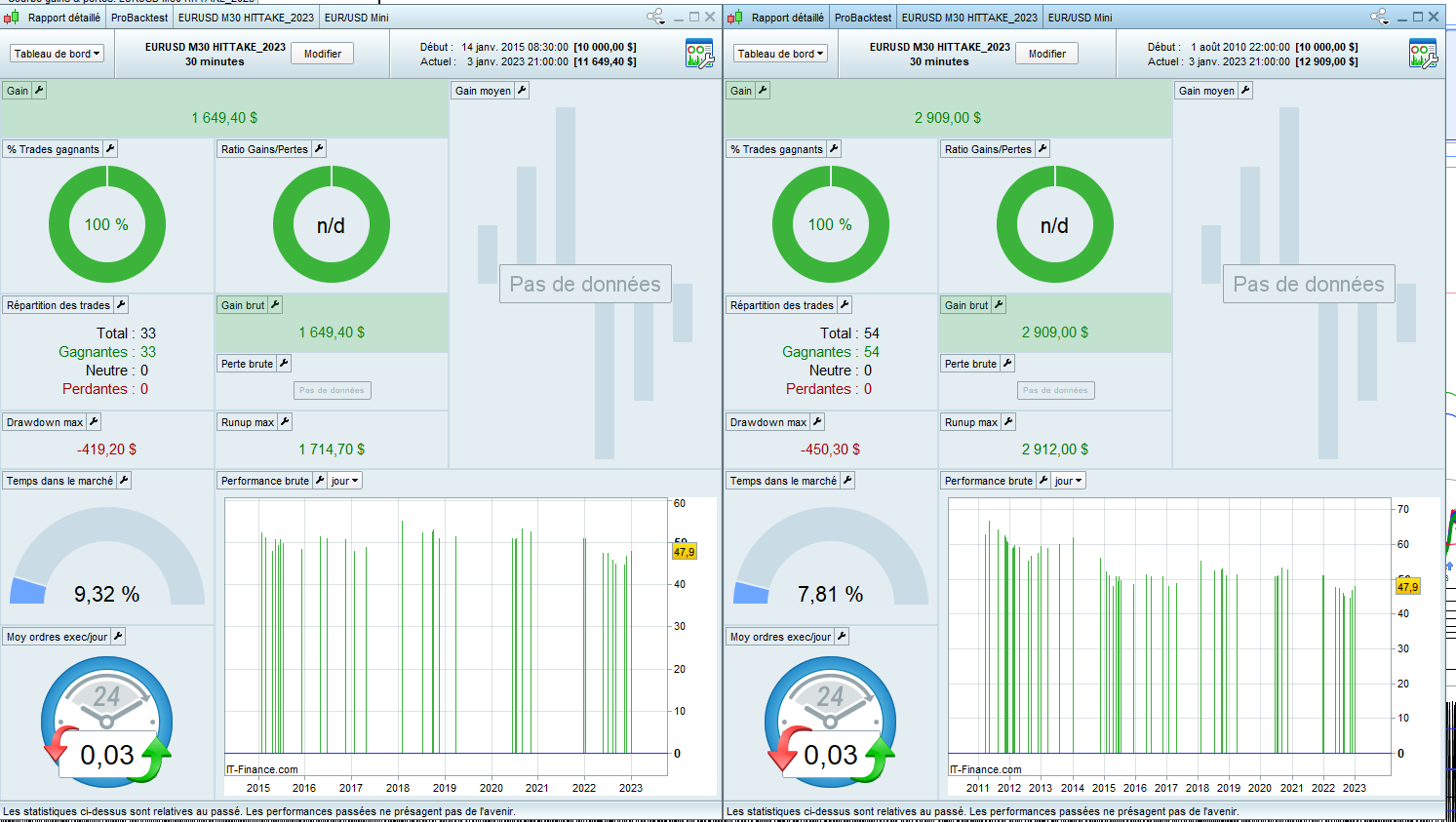The height and width of the screenshot is (822, 1456).
Task: Click the final balance '[12 909,00 $]'
Action: coord(1326,61)
